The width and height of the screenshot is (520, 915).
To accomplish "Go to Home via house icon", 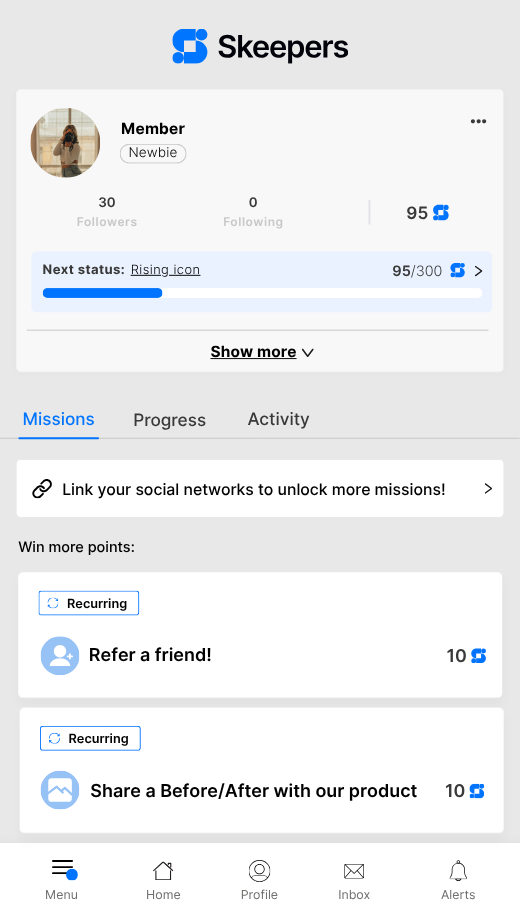I will point(163,871).
